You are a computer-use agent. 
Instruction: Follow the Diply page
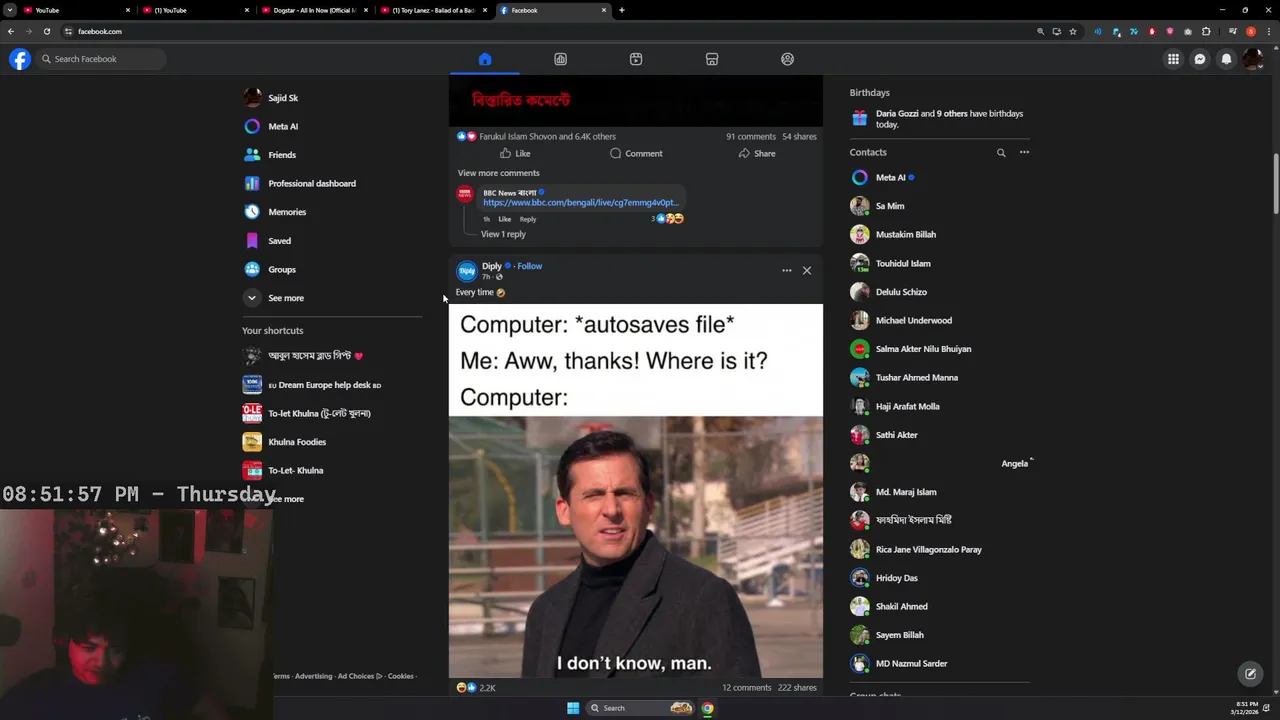pos(530,266)
